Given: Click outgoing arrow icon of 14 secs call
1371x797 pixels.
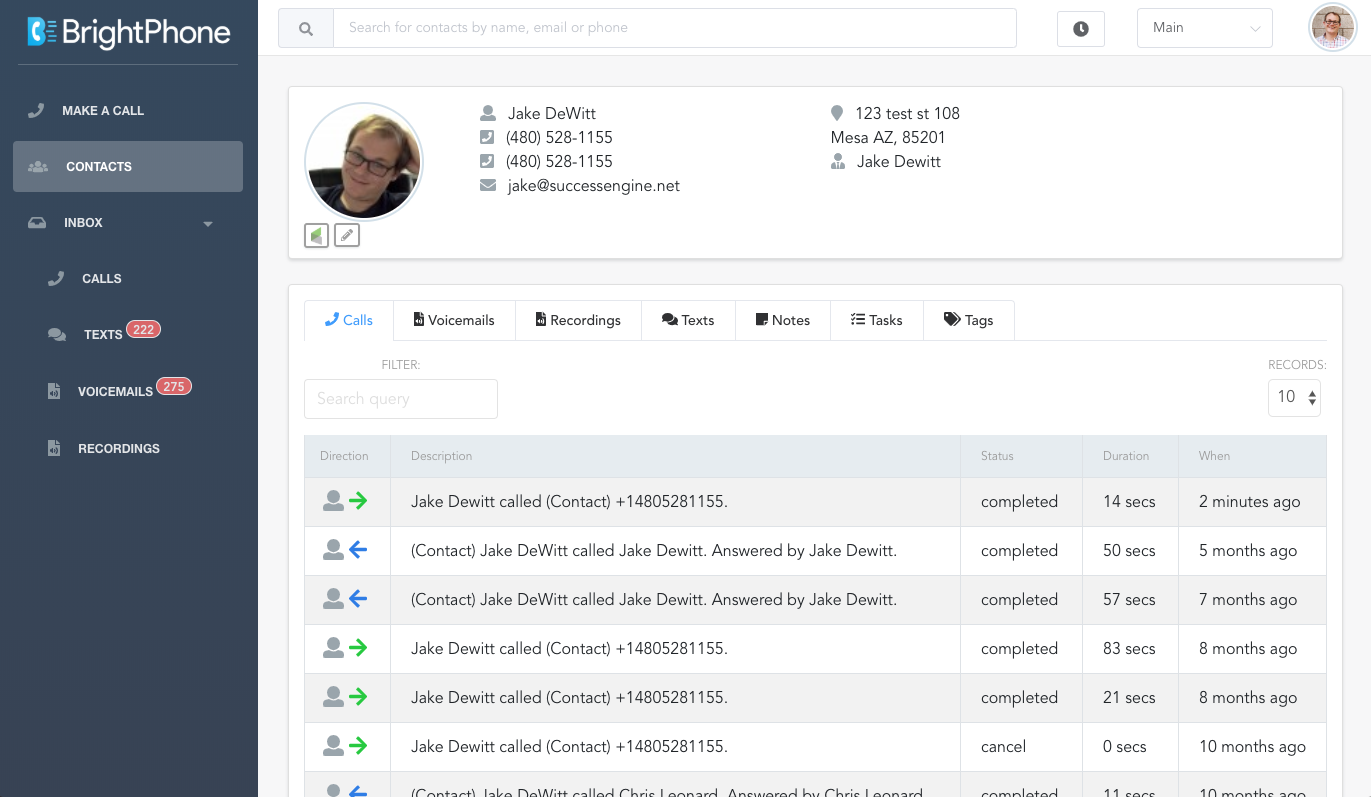Looking at the screenshot, I should [x=358, y=501].
